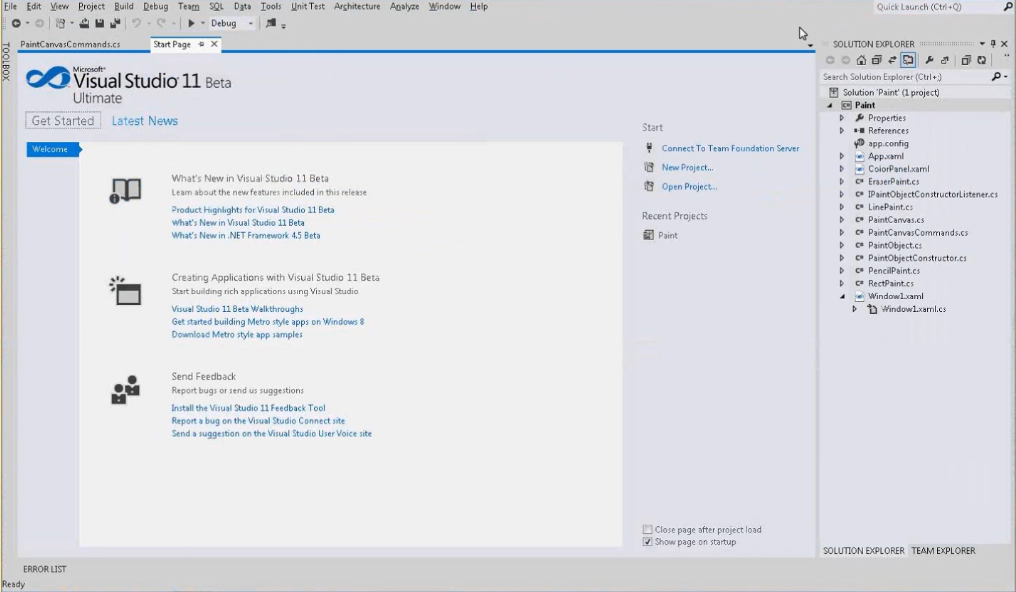Click the Save All multi-disk icon
The height and width of the screenshot is (592, 1016).
115,23
